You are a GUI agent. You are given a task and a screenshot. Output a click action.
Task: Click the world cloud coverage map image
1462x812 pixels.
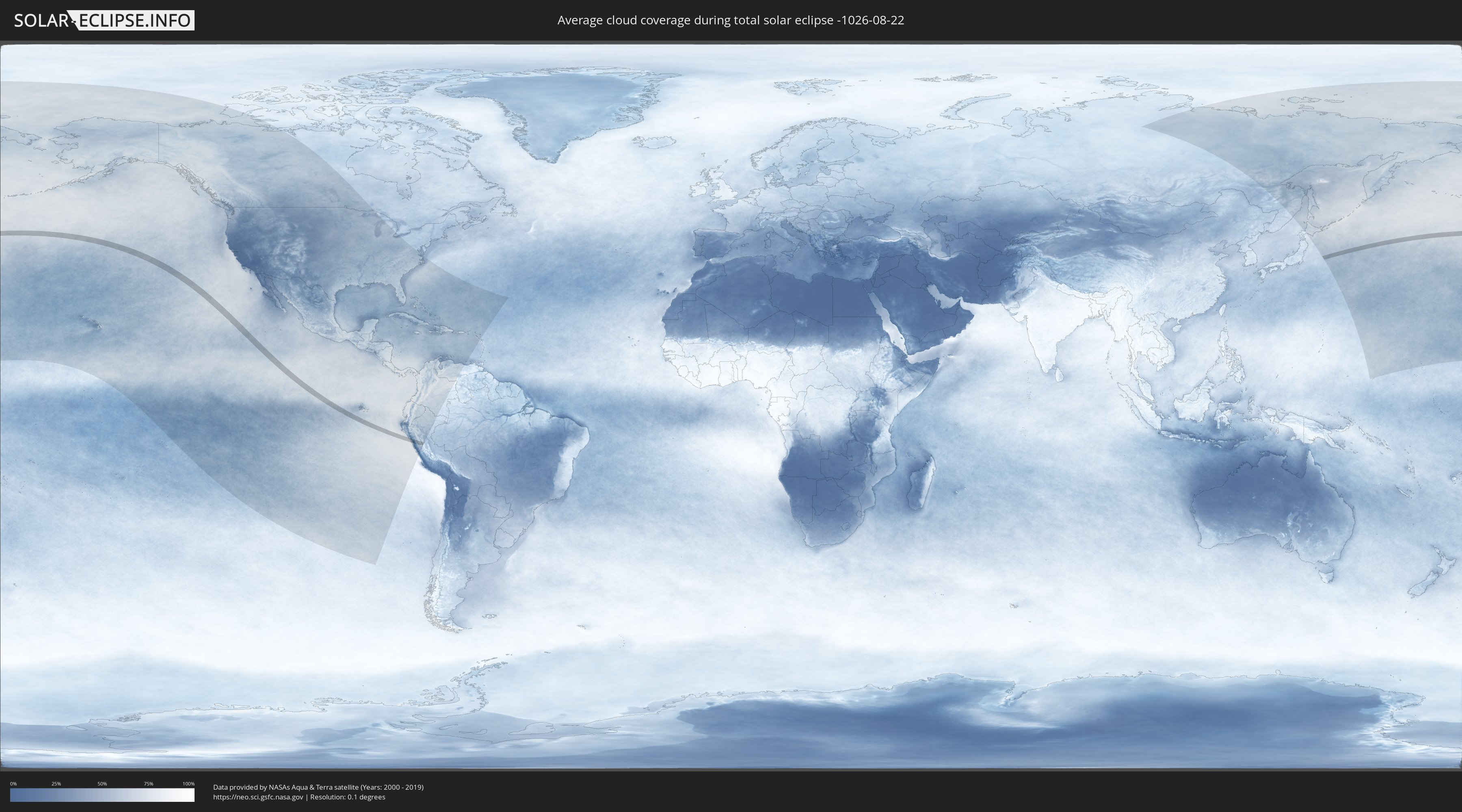pos(731,406)
